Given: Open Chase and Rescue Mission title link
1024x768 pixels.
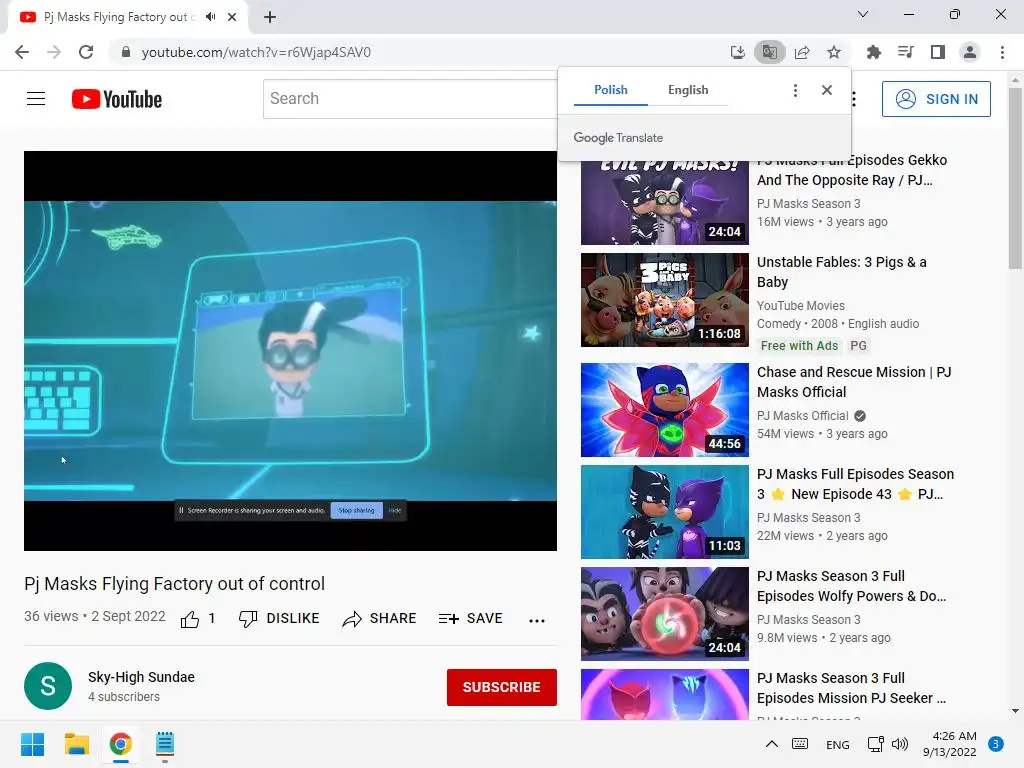Looking at the screenshot, I should pos(854,382).
